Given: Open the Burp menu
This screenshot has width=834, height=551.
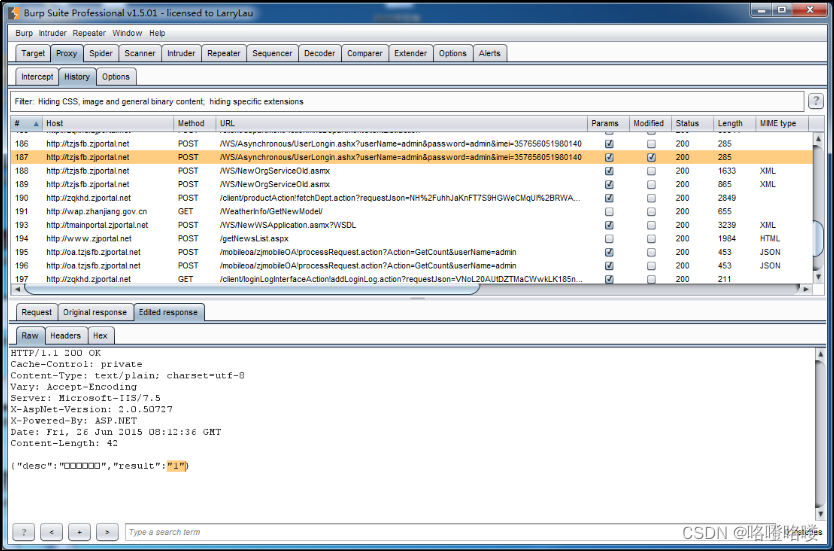Looking at the screenshot, I should pyautogui.click(x=24, y=33).
